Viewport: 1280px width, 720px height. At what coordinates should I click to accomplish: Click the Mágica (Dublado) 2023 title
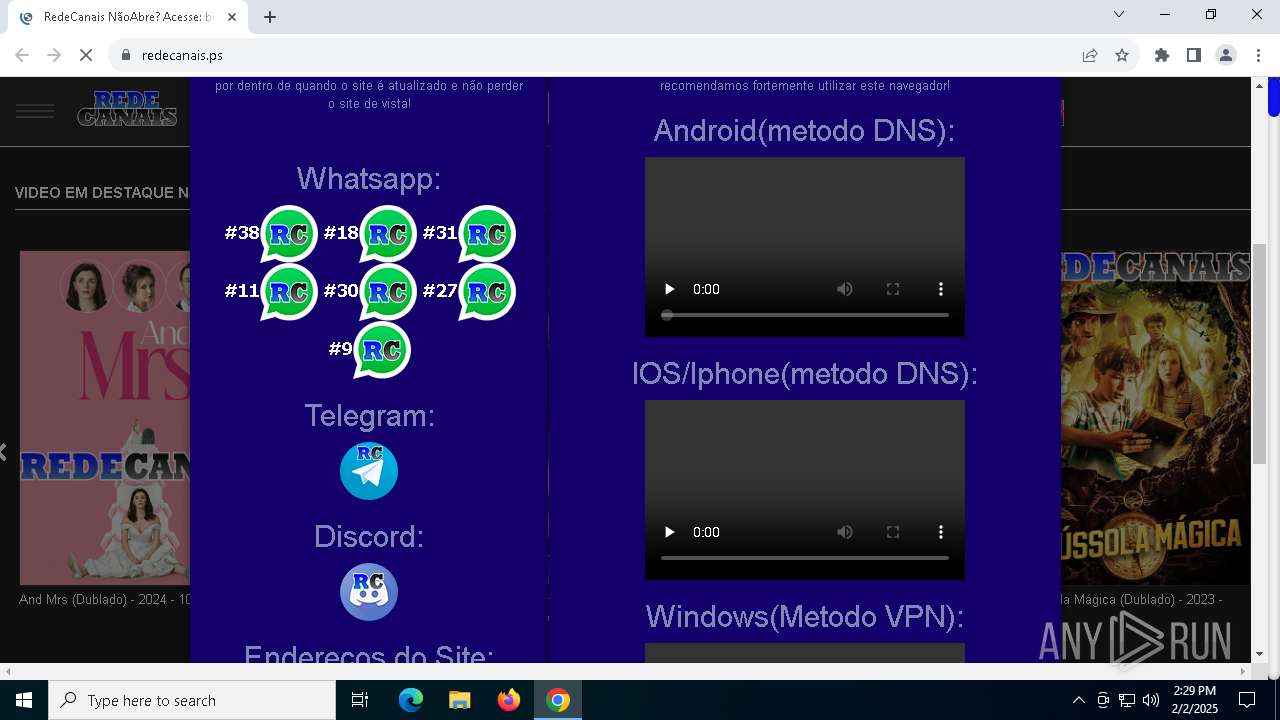[x=1142, y=600]
